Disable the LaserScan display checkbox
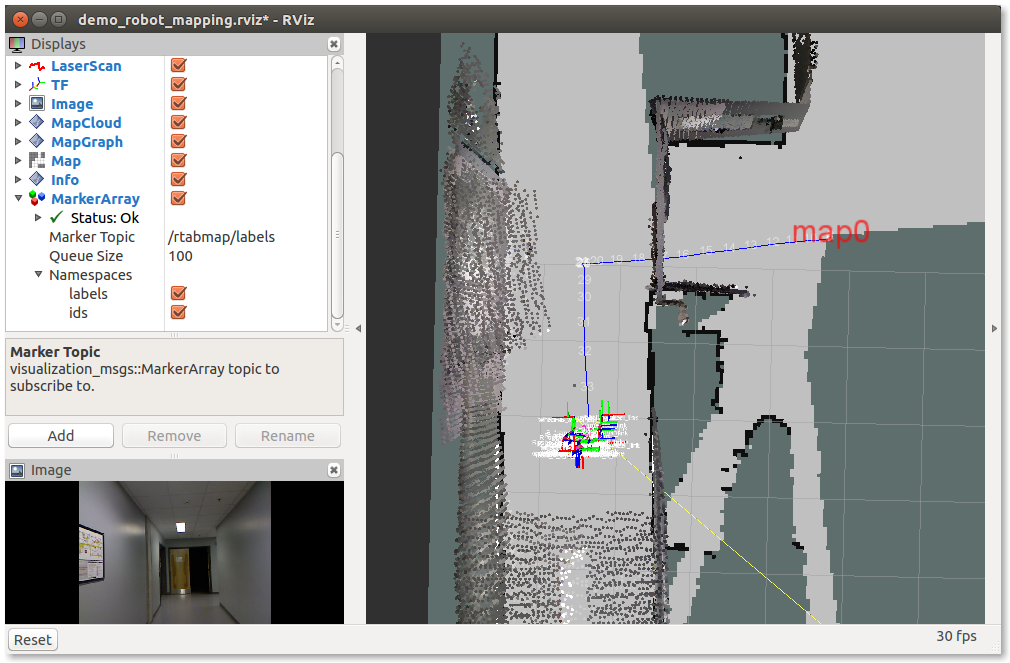Screen dimensions: 1010x663 tap(179, 66)
